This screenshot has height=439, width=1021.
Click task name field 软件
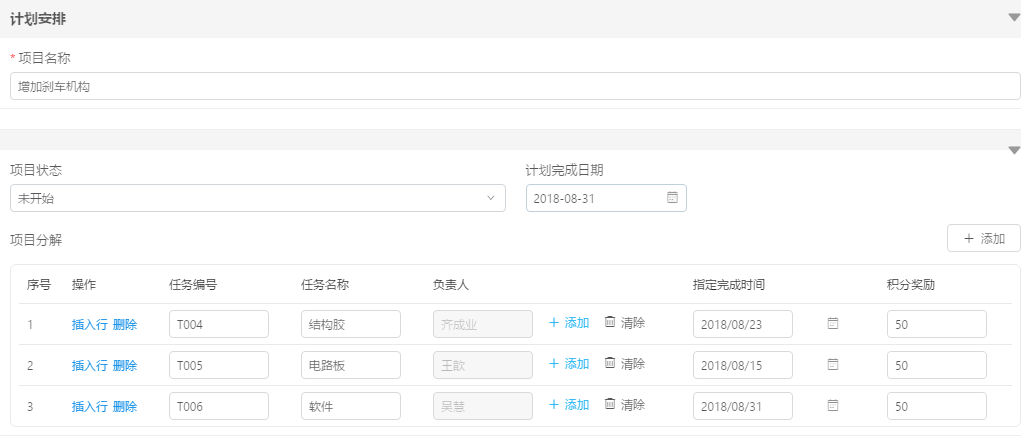pyautogui.click(x=351, y=406)
